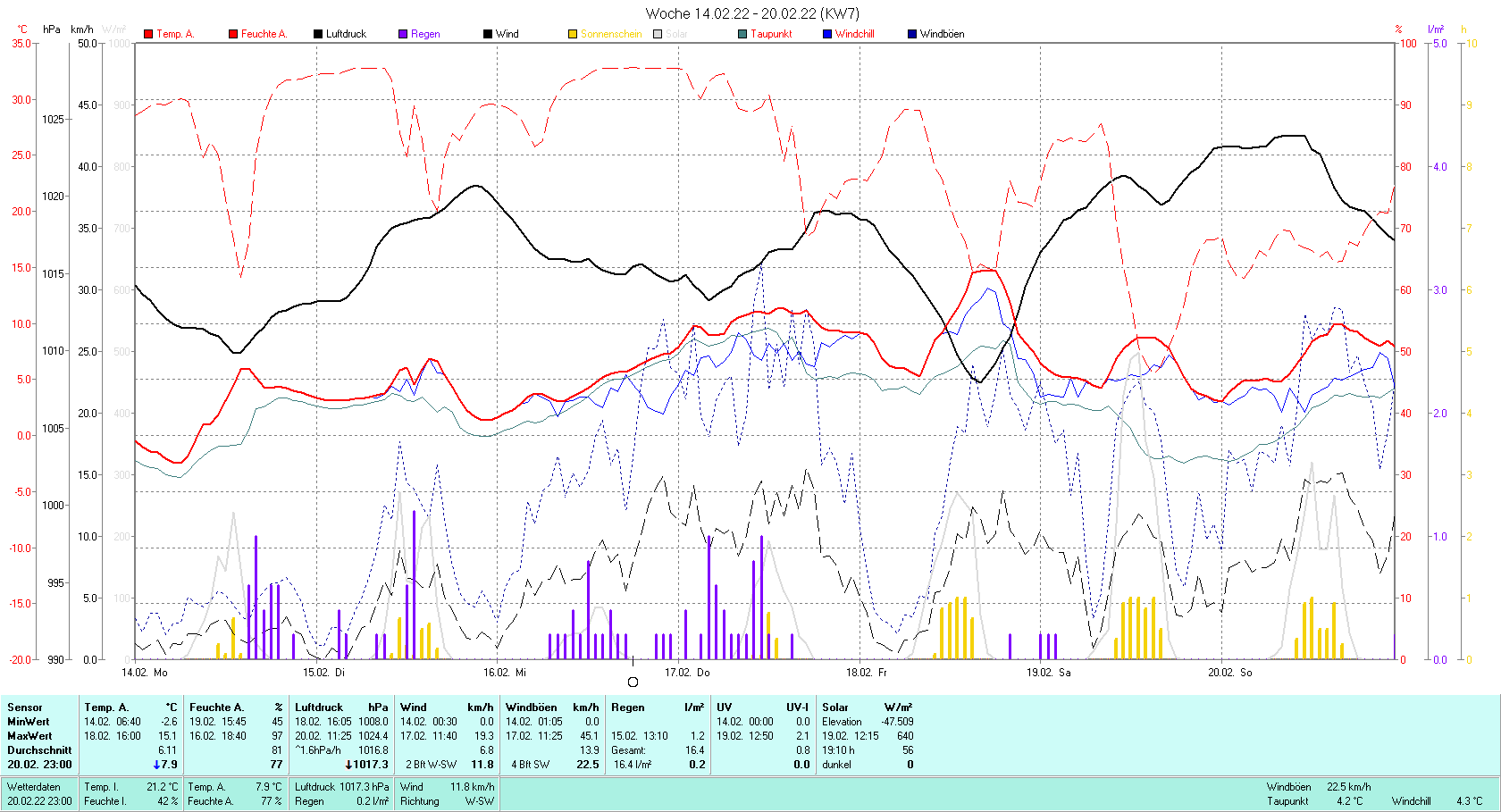Click the grey Solar legend swatch
Image resolution: width=1501 pixels, height=812 pixels.
pos(658,34)
